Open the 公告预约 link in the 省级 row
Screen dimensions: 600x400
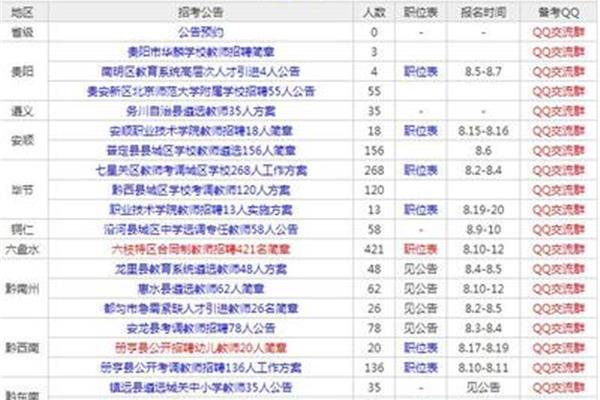coord(201,32)
